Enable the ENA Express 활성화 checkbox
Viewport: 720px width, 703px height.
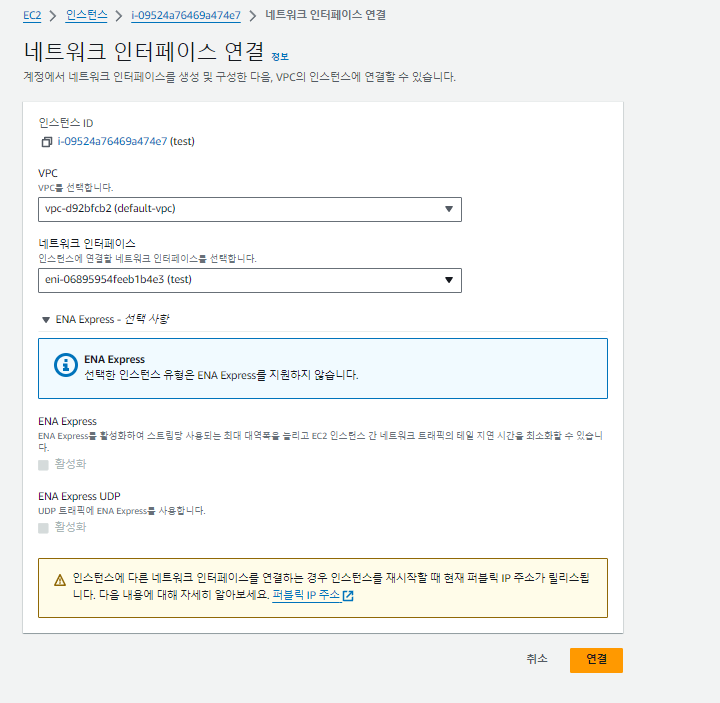(43, 464)
